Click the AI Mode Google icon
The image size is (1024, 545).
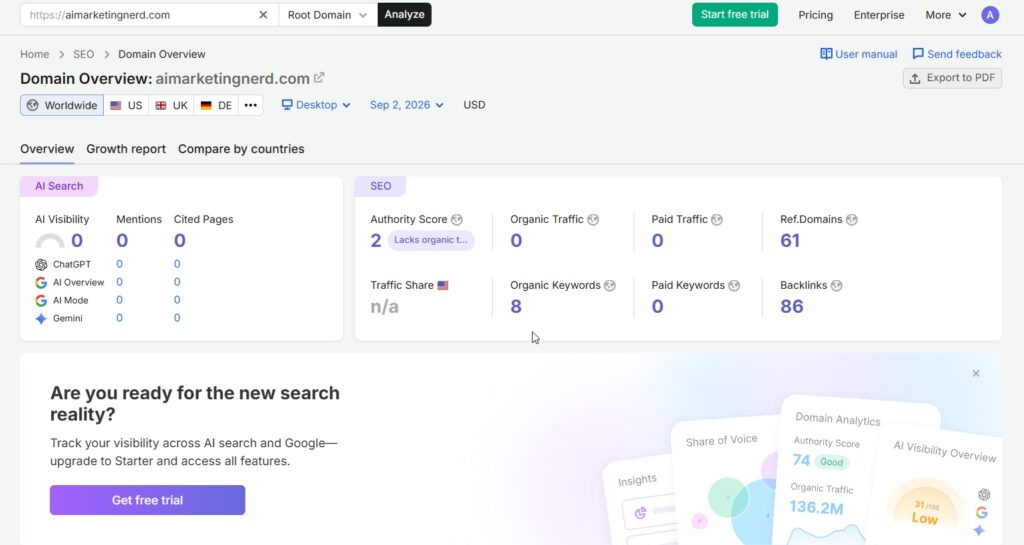pyautogui.click(x=41, y=300)
